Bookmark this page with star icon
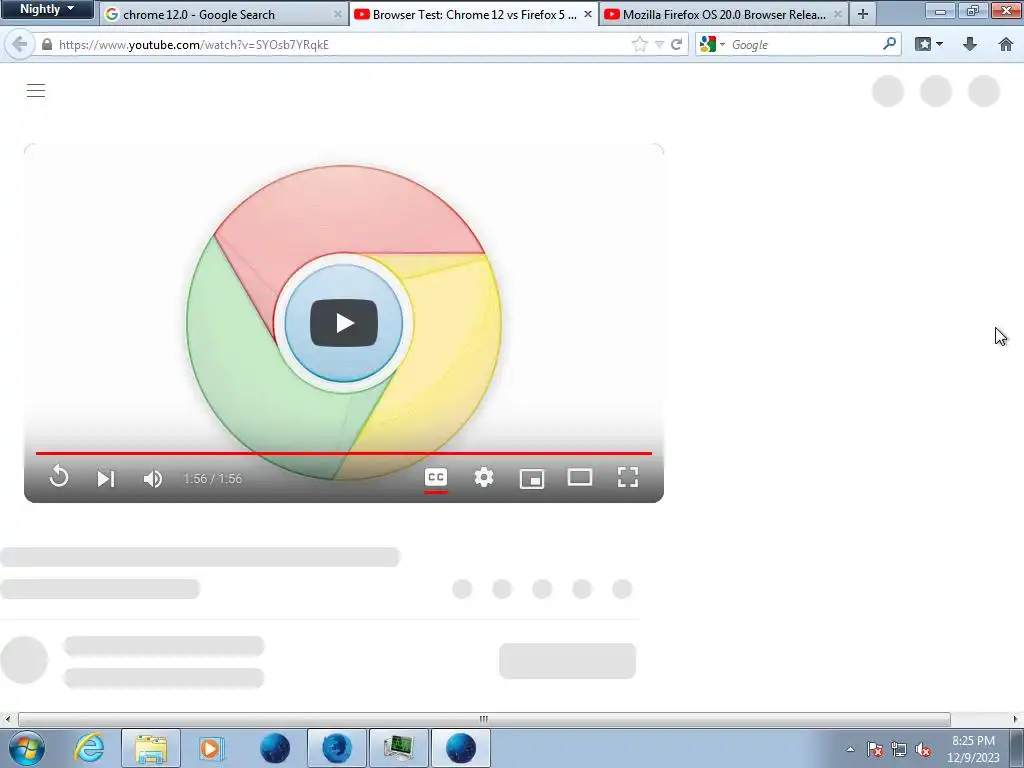The width and height of the screenshot is (1024, 768). (x=639, y=44)
